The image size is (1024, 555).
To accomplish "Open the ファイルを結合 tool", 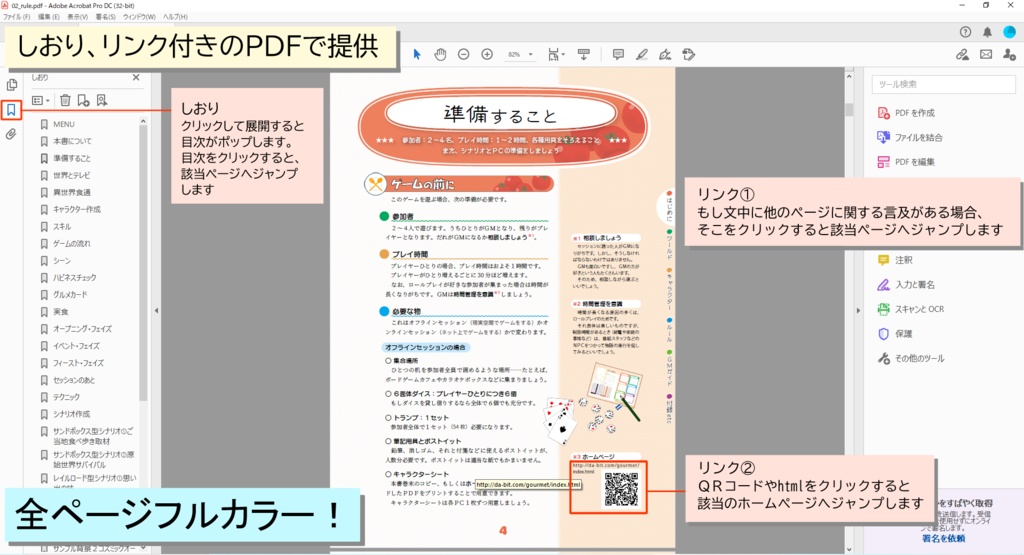I will (x=910, y=137).
